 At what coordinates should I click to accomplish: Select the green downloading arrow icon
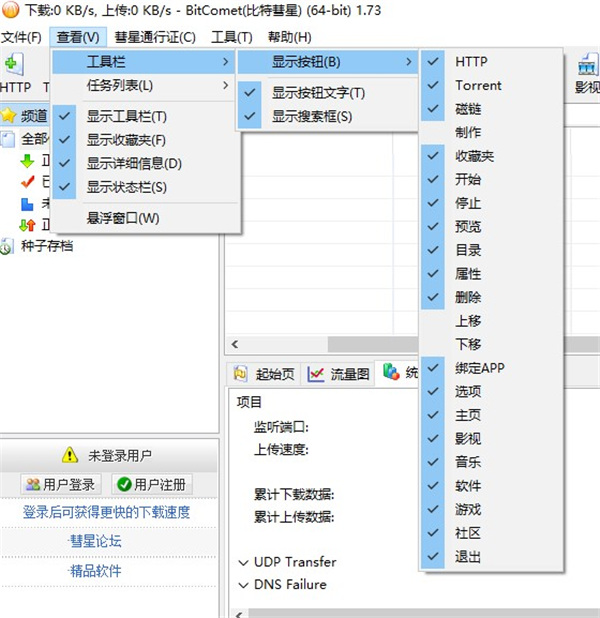(x=27, y=161)
